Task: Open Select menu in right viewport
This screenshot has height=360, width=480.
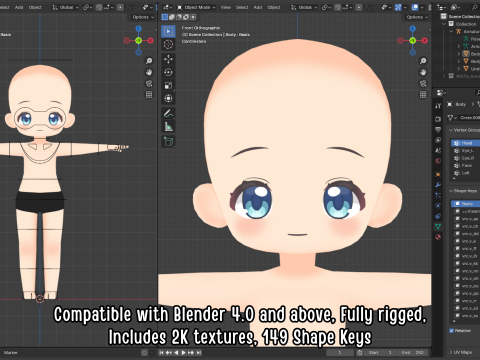Action: point(242,7)
